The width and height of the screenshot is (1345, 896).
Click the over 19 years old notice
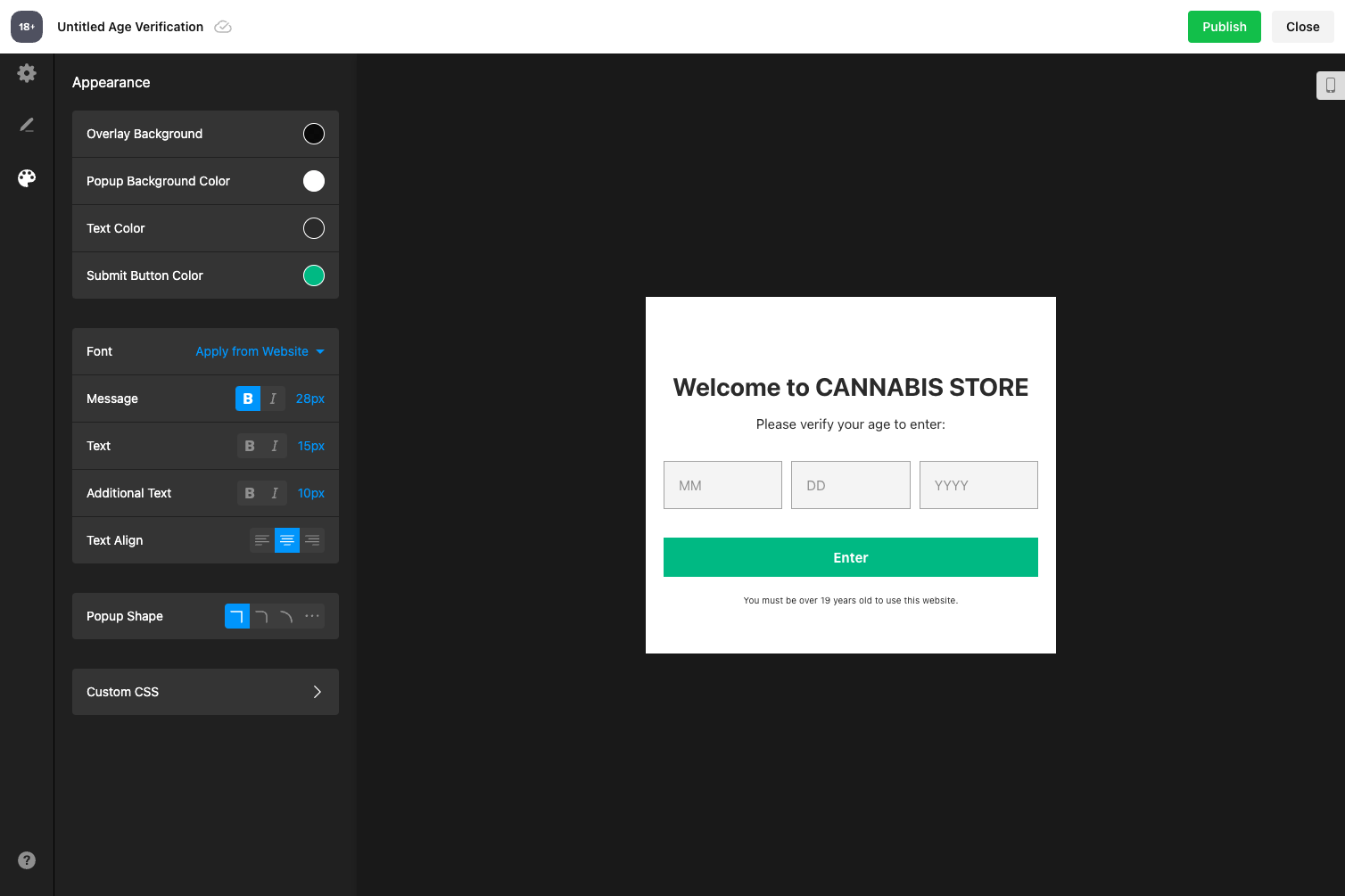851,601
